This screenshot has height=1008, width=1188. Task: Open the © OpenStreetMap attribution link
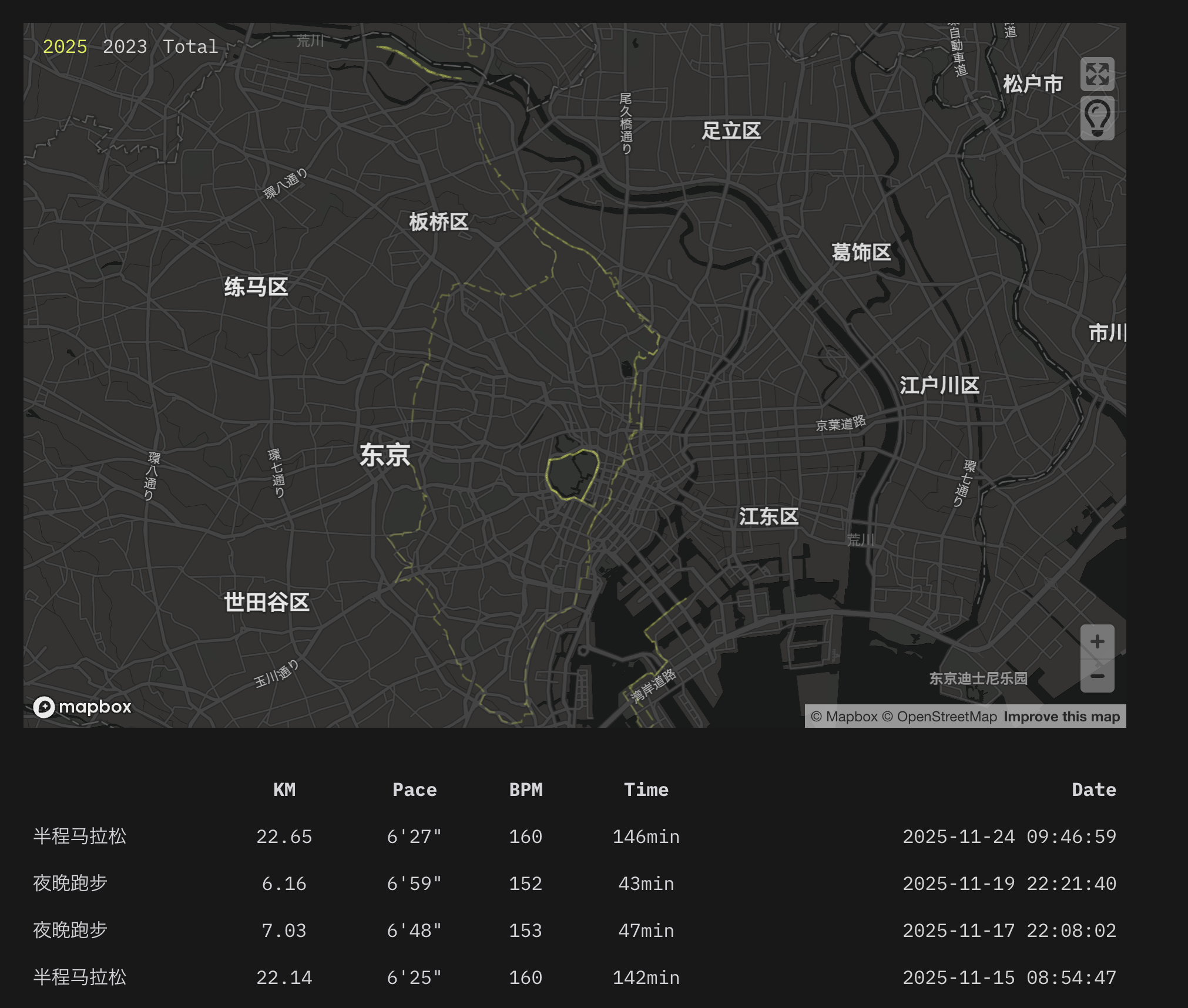click(x=939, y=717)
